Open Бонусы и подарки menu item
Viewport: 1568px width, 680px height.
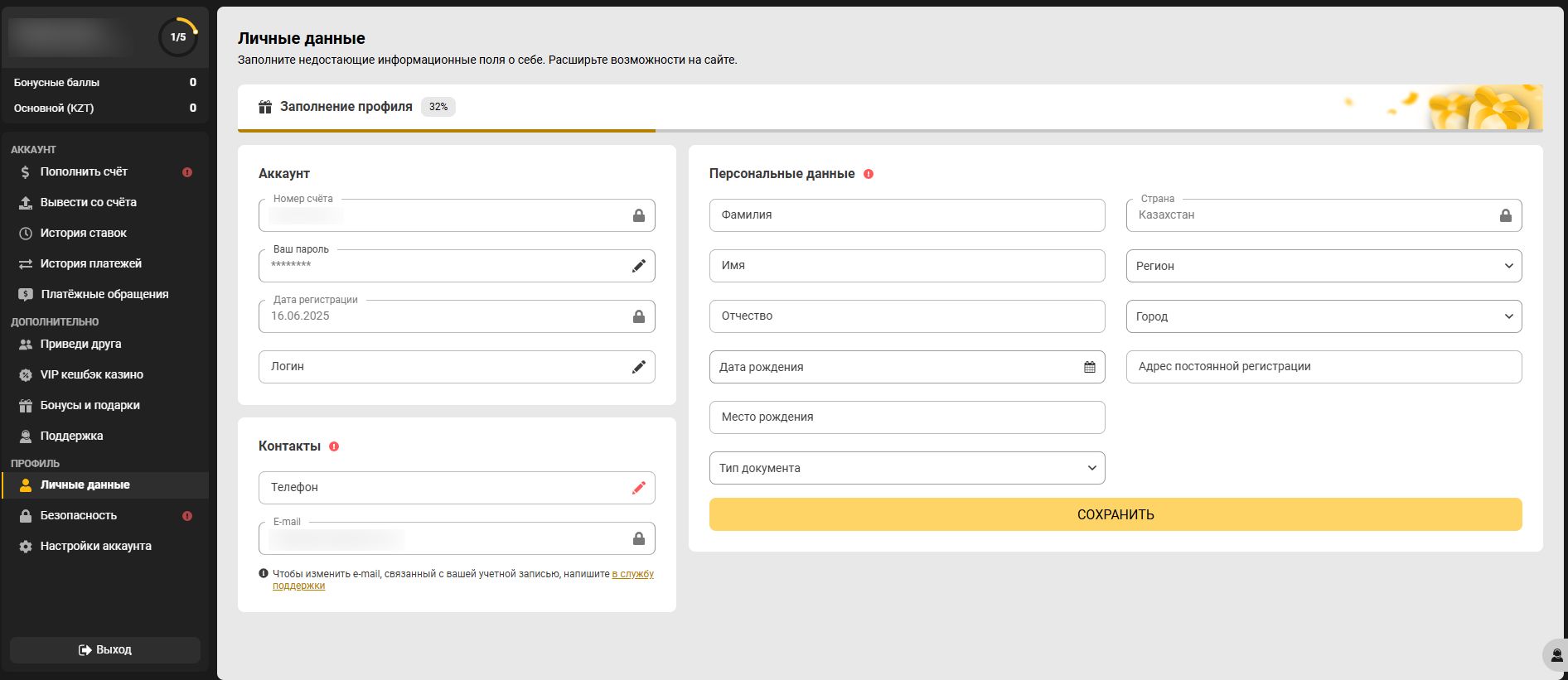coord(90,405)
